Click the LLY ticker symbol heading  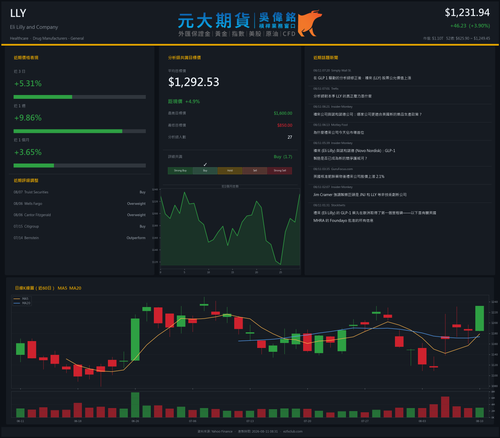coord(18,13)
